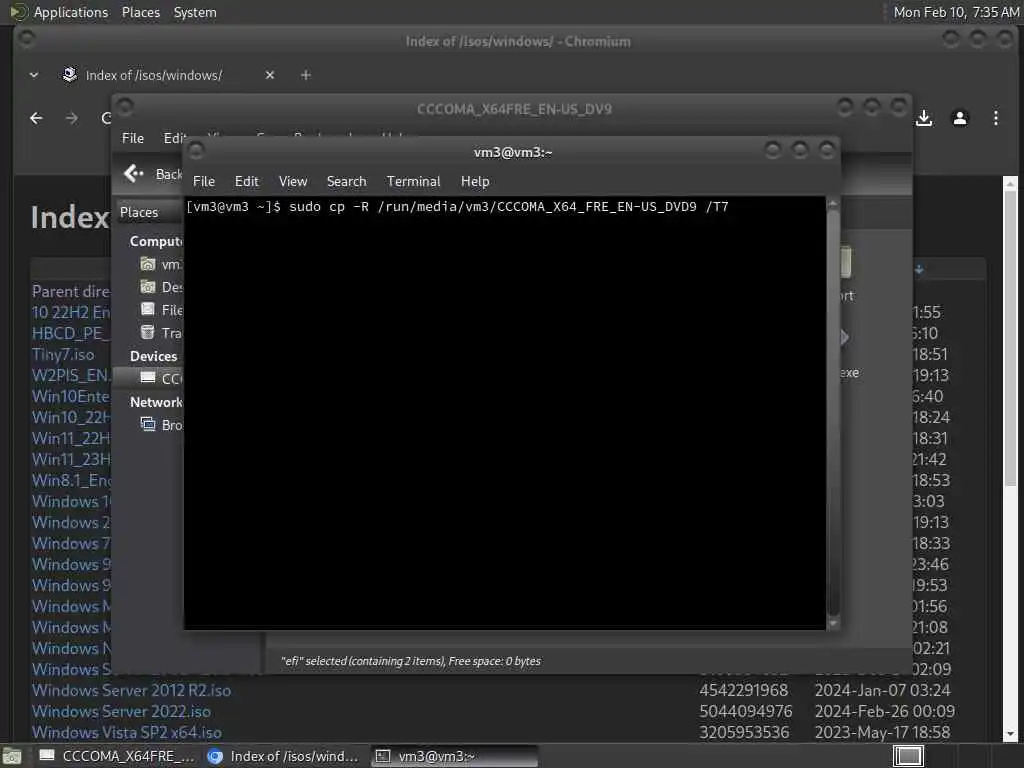This screenshot has height=768, width=1024.
Task: Click the terminal vertical scrollbar
Action: point(833,413)
